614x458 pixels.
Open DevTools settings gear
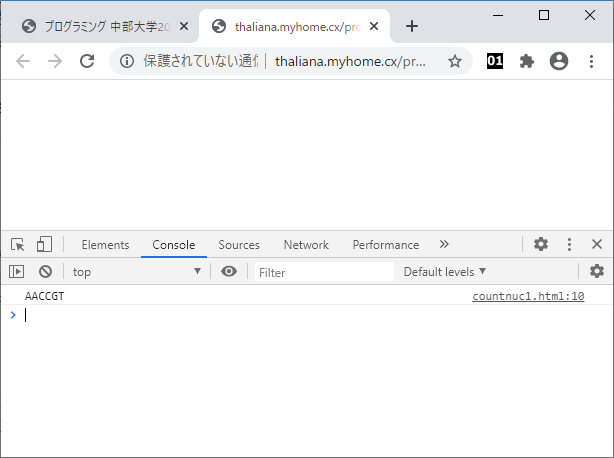[x=541, y=245]
